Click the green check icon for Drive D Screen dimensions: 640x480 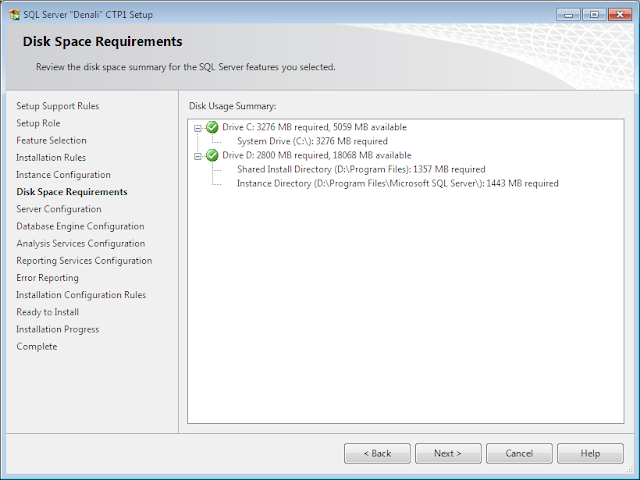pos(212,156)
